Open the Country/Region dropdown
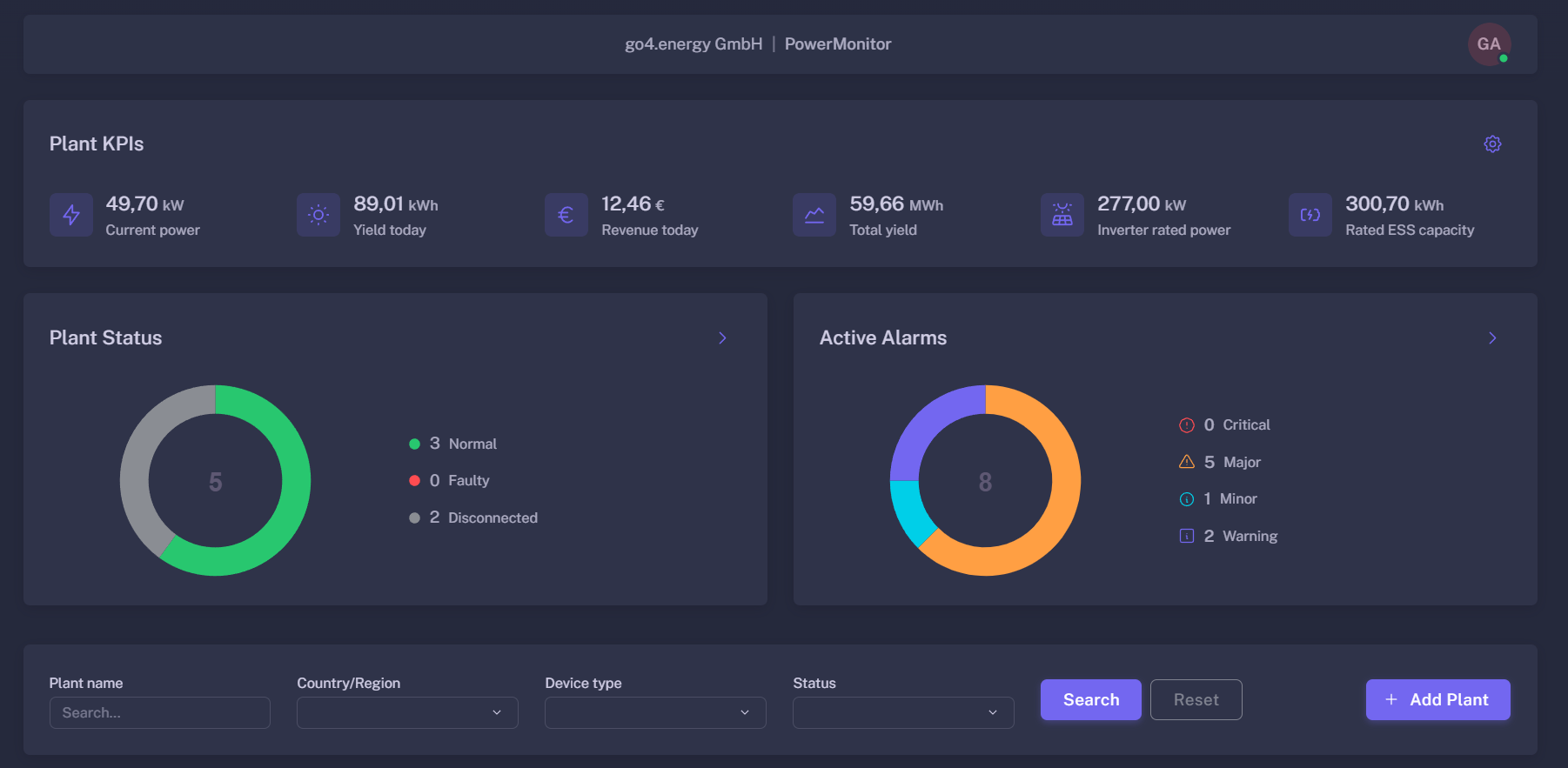 pos(407,712)
